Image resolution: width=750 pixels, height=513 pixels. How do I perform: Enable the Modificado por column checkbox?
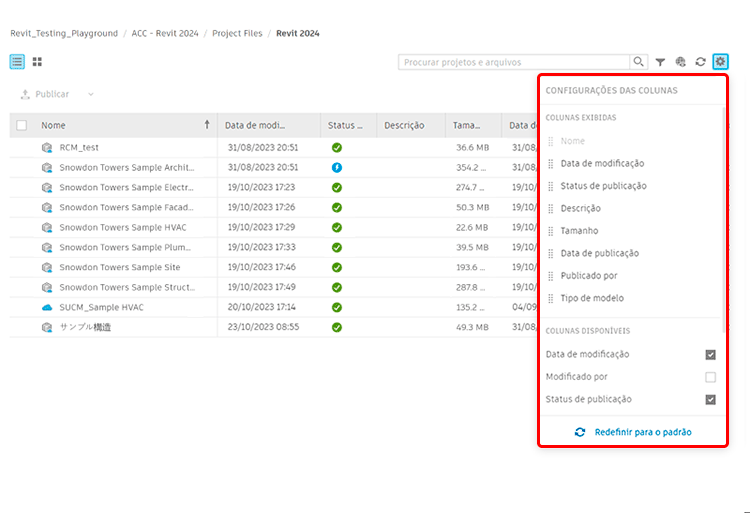click(x=710, y=377)
